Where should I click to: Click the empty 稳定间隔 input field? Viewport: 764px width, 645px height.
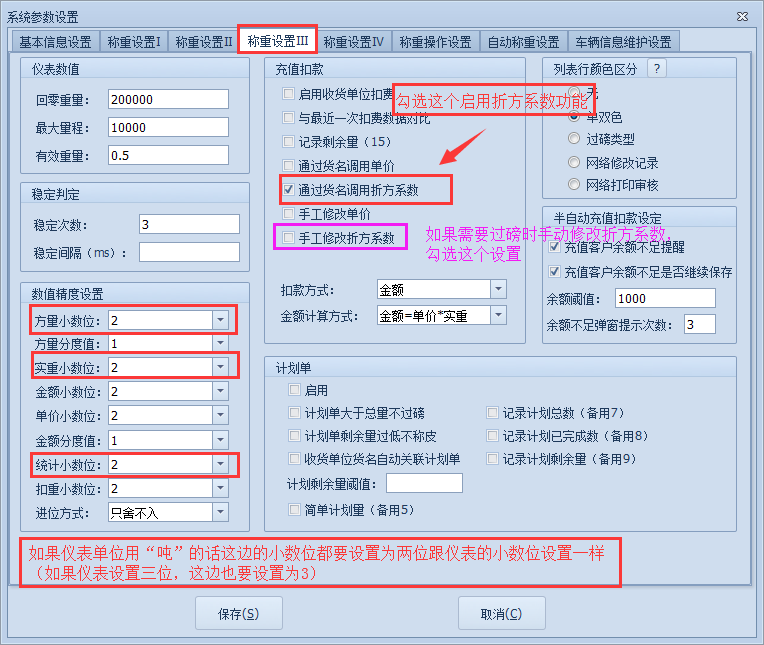[189, 252]
